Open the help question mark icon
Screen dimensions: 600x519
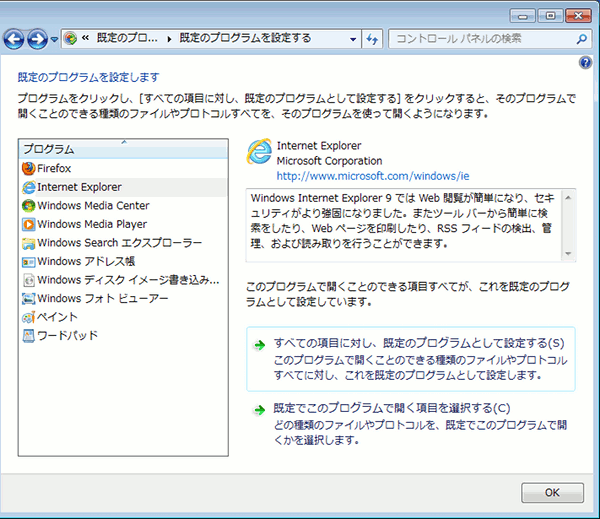tap(585, 62)
